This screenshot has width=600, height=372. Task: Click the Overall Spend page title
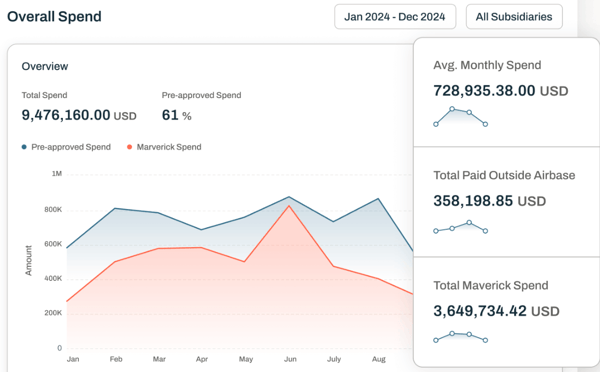click(x=54, y=16)
